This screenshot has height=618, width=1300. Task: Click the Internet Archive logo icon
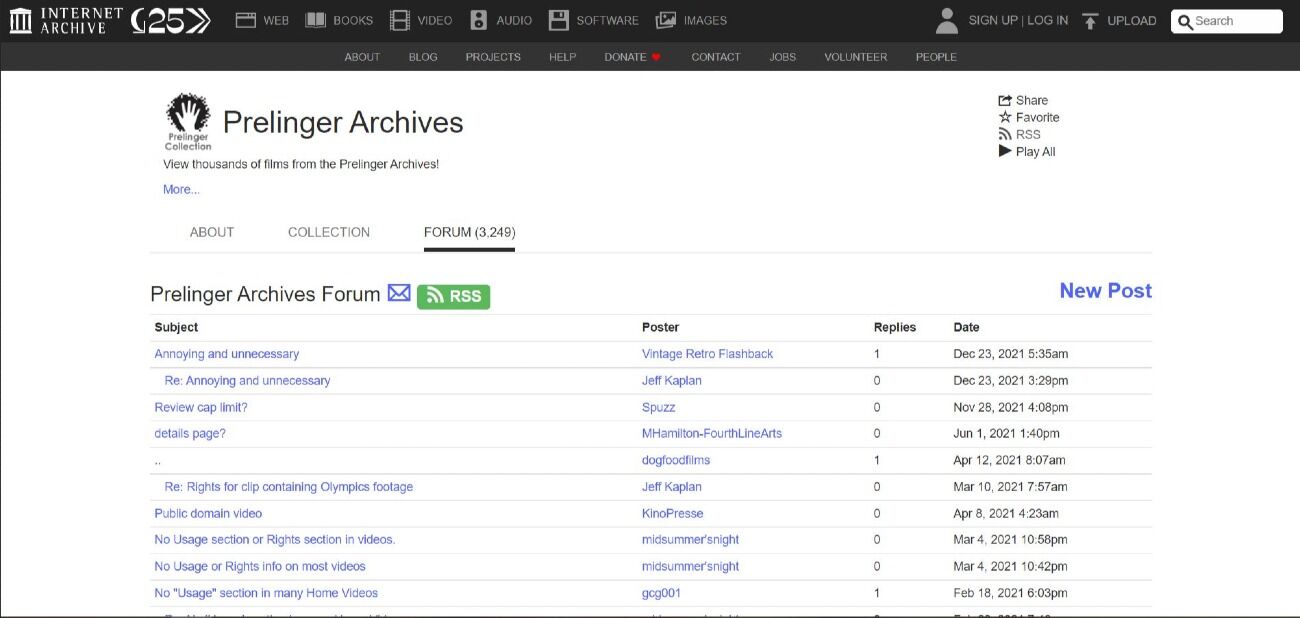20,21
